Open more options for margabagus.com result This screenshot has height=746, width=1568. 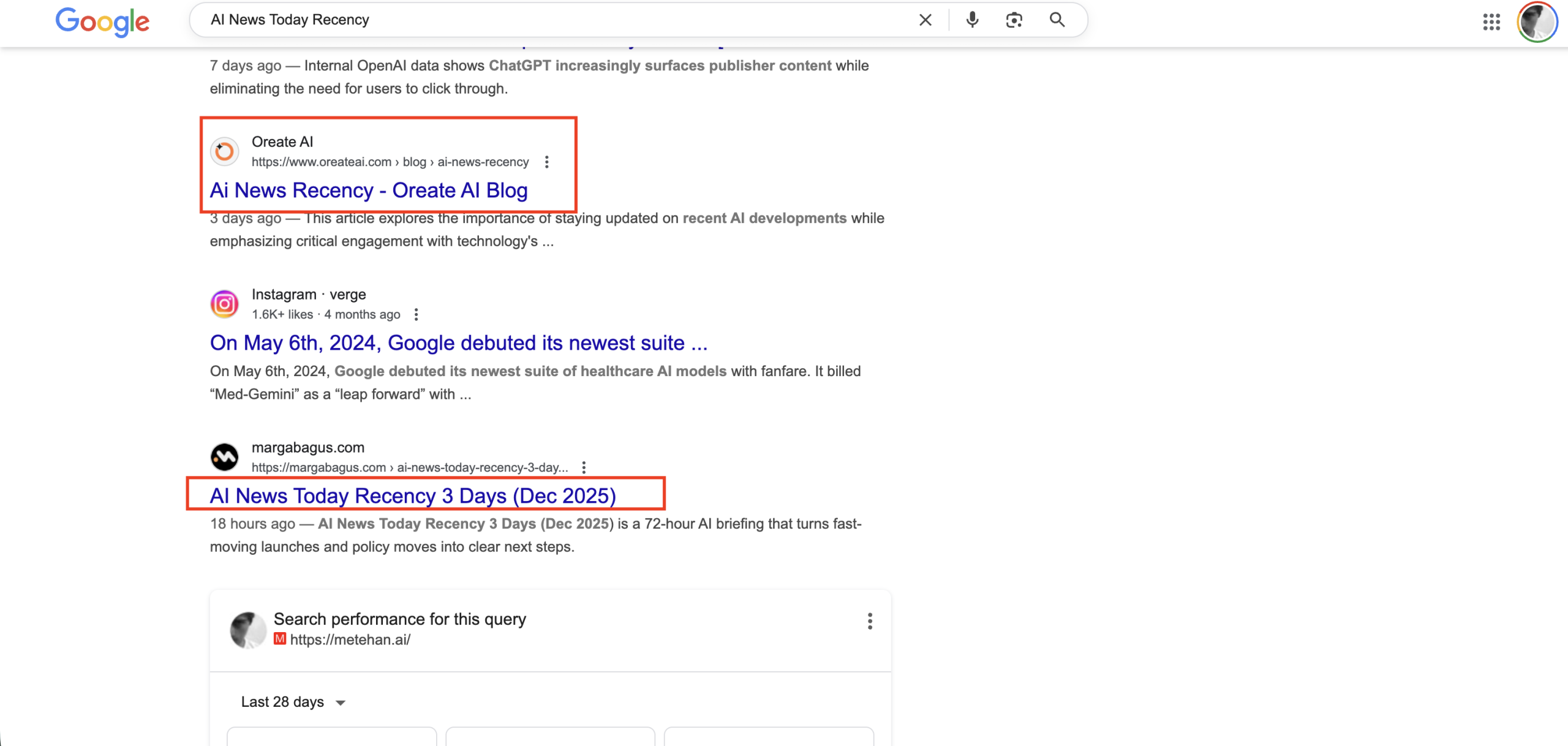(584, 467)
